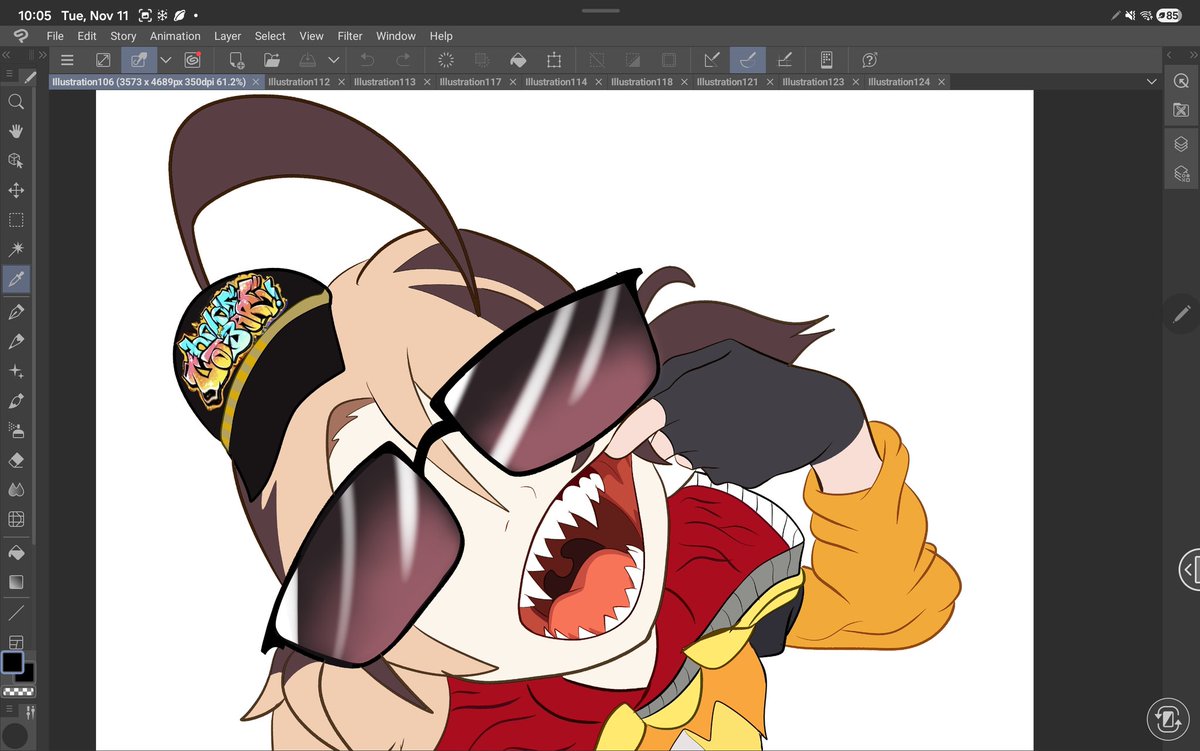Redo the last undone action
This screenshot has width=1200, height=751.
[x=403, y=60]
